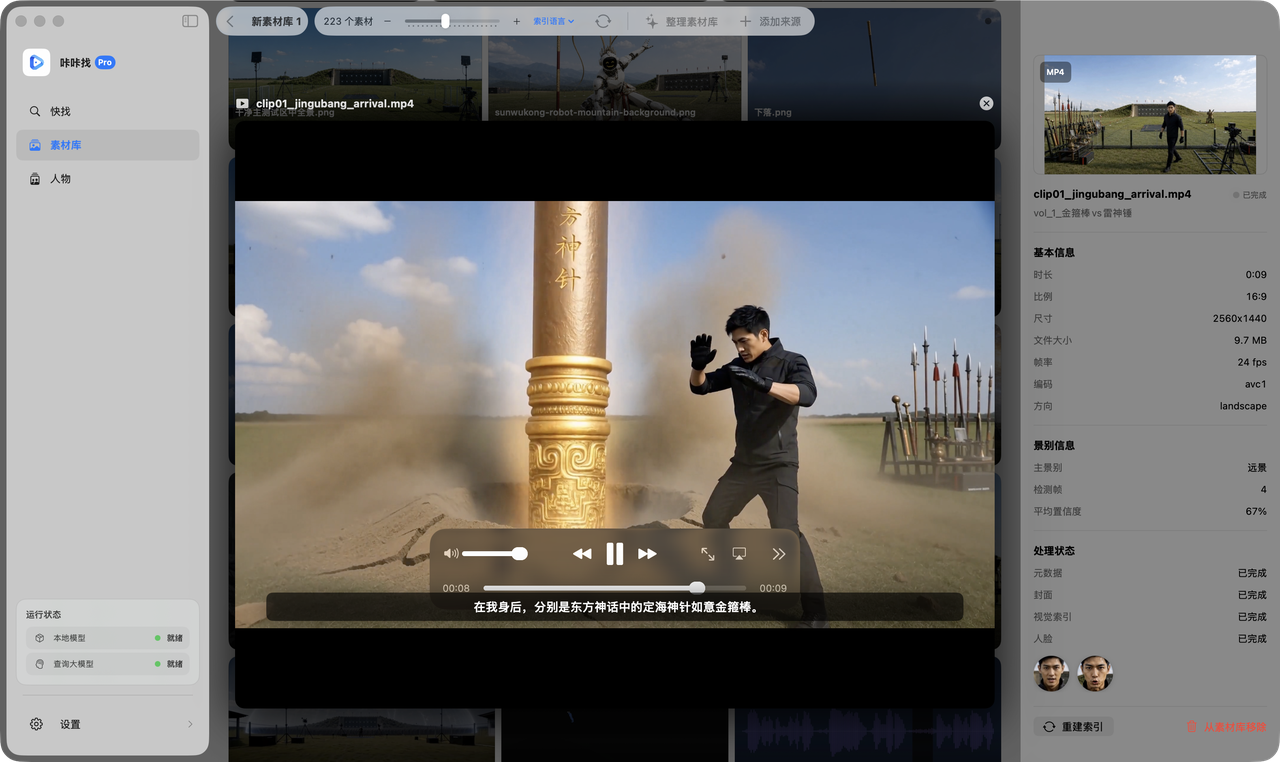The image size is (1280, 762).
Task: Click the folder label vol_1_金箍棒 vs 雷神锤
Action: coord(1083,213)
